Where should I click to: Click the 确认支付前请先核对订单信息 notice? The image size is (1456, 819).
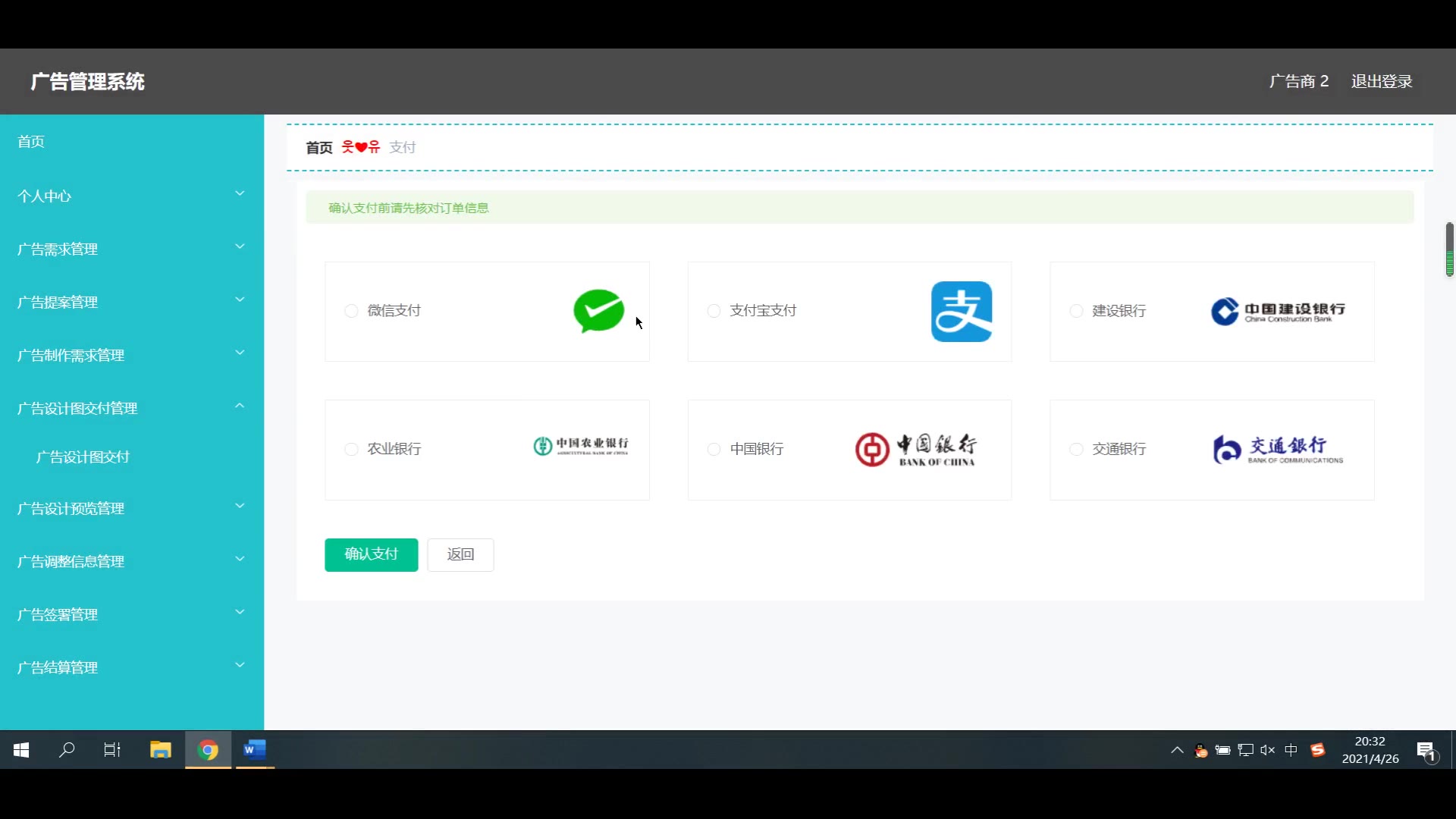coord(860,208)
